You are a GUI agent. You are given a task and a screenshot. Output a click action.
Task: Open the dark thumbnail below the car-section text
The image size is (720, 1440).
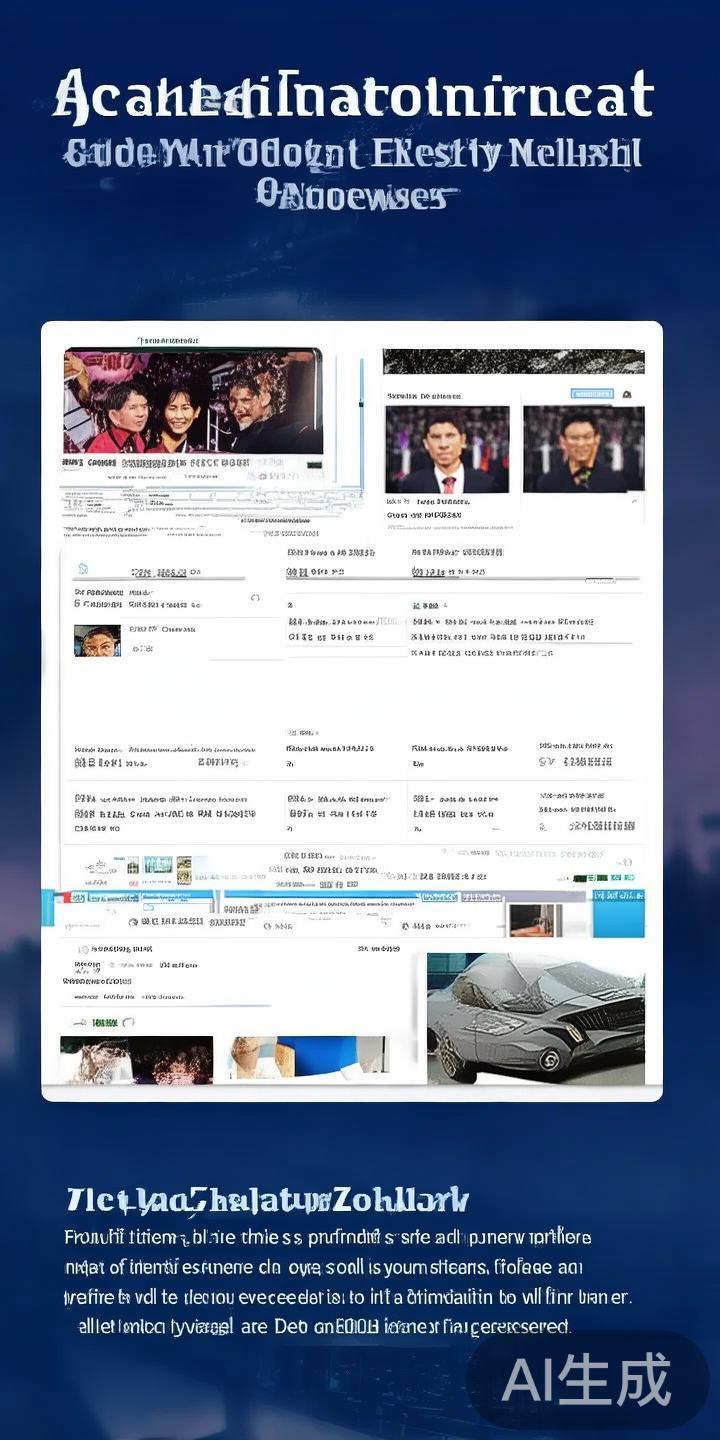point(136,1060)
